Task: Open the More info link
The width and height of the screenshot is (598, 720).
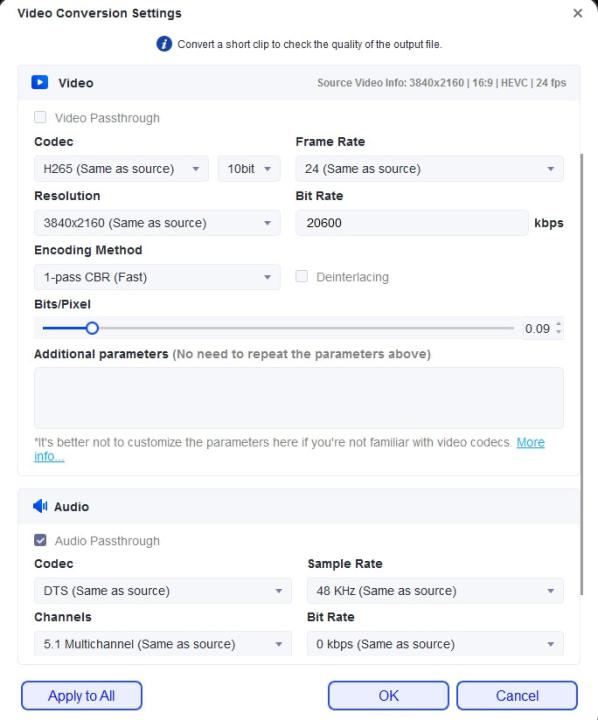Action: click(x=530, y=442)
